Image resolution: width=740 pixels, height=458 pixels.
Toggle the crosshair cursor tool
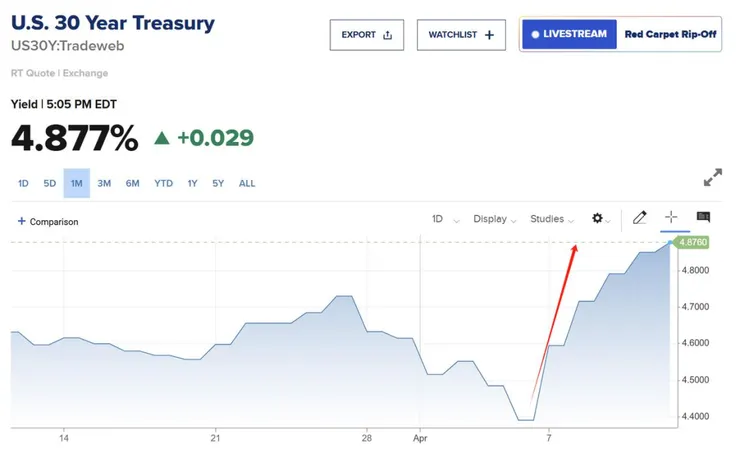coord(671,218)
